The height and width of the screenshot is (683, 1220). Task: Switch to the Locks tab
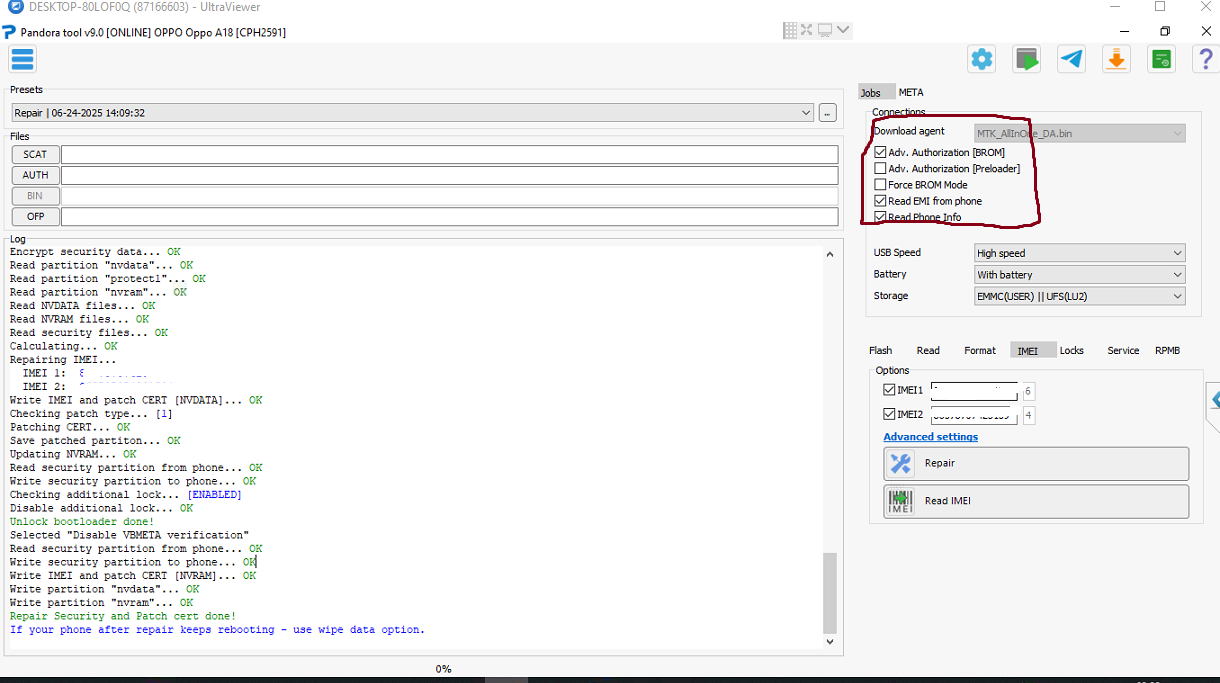tap(1072, 350)
